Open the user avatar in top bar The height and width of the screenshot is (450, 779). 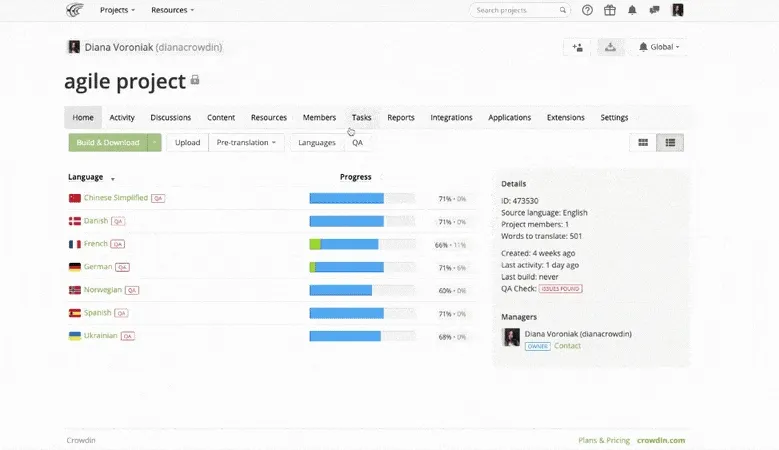(678, 10)
